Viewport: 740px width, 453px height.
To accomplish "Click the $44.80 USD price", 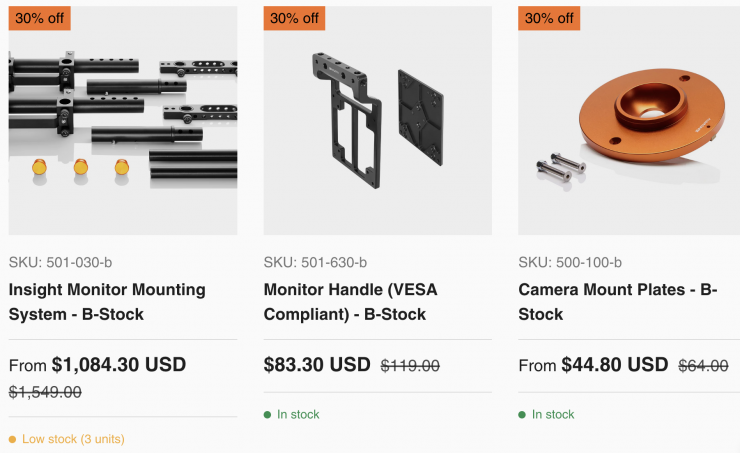I will 614,365.
